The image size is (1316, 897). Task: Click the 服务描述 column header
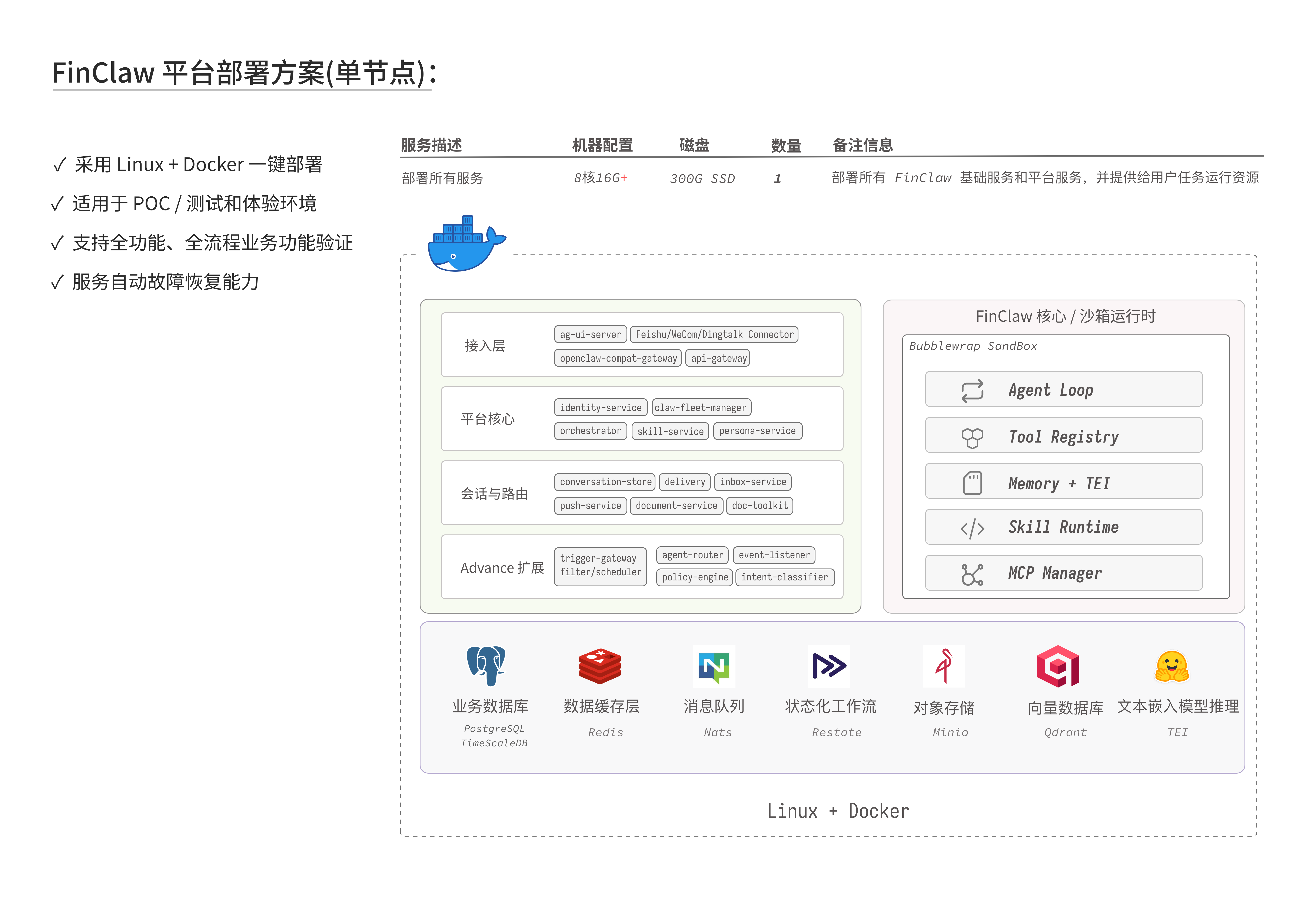pyautogui.click(x=432, y=145)
